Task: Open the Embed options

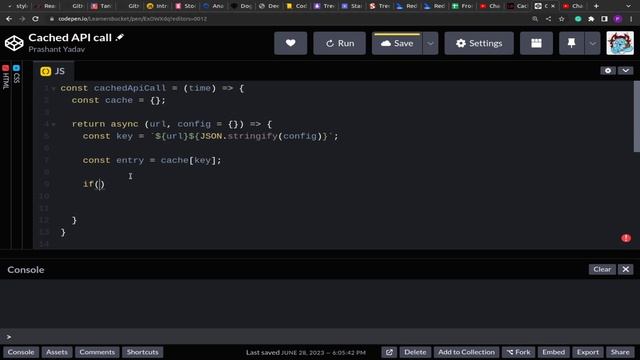Action: [x=553, y=352]
